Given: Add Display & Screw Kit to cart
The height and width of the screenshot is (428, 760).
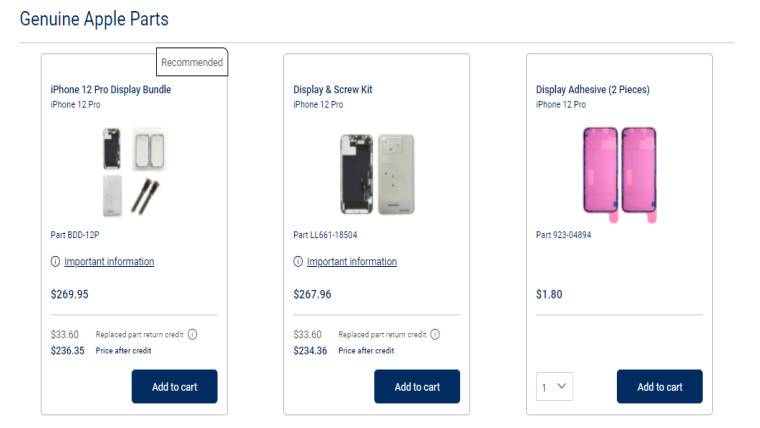Looking at the screenshot, I should coord(417,387).
